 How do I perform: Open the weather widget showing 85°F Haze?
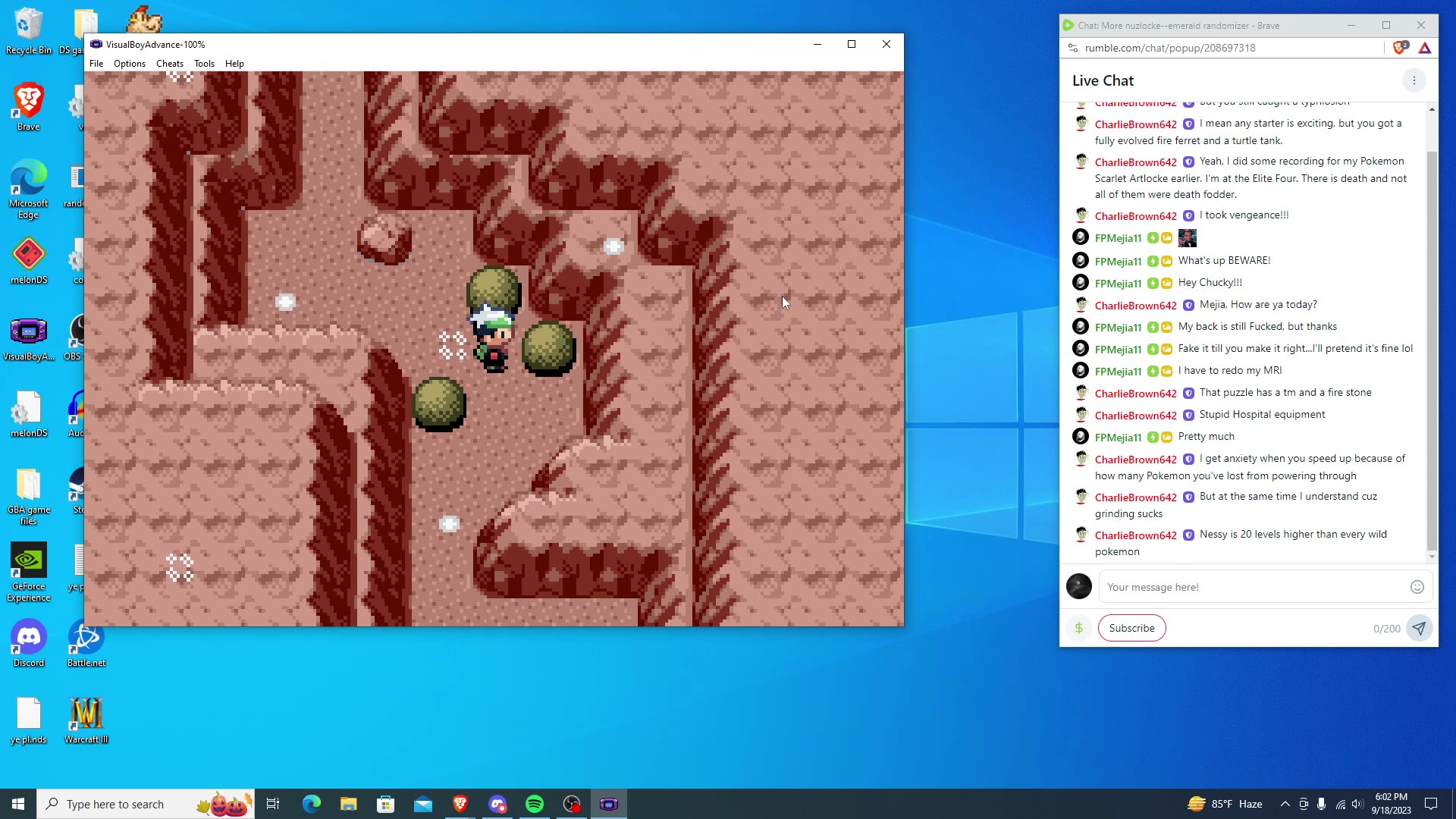coord(1225,804)
